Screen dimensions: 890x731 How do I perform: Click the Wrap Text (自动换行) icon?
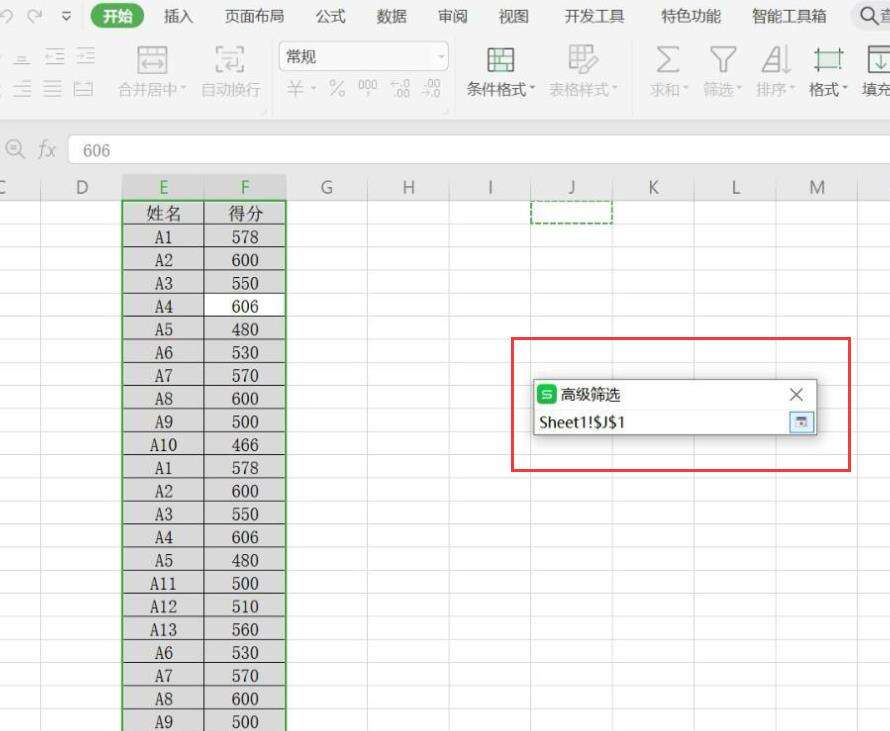coord(230,60)
